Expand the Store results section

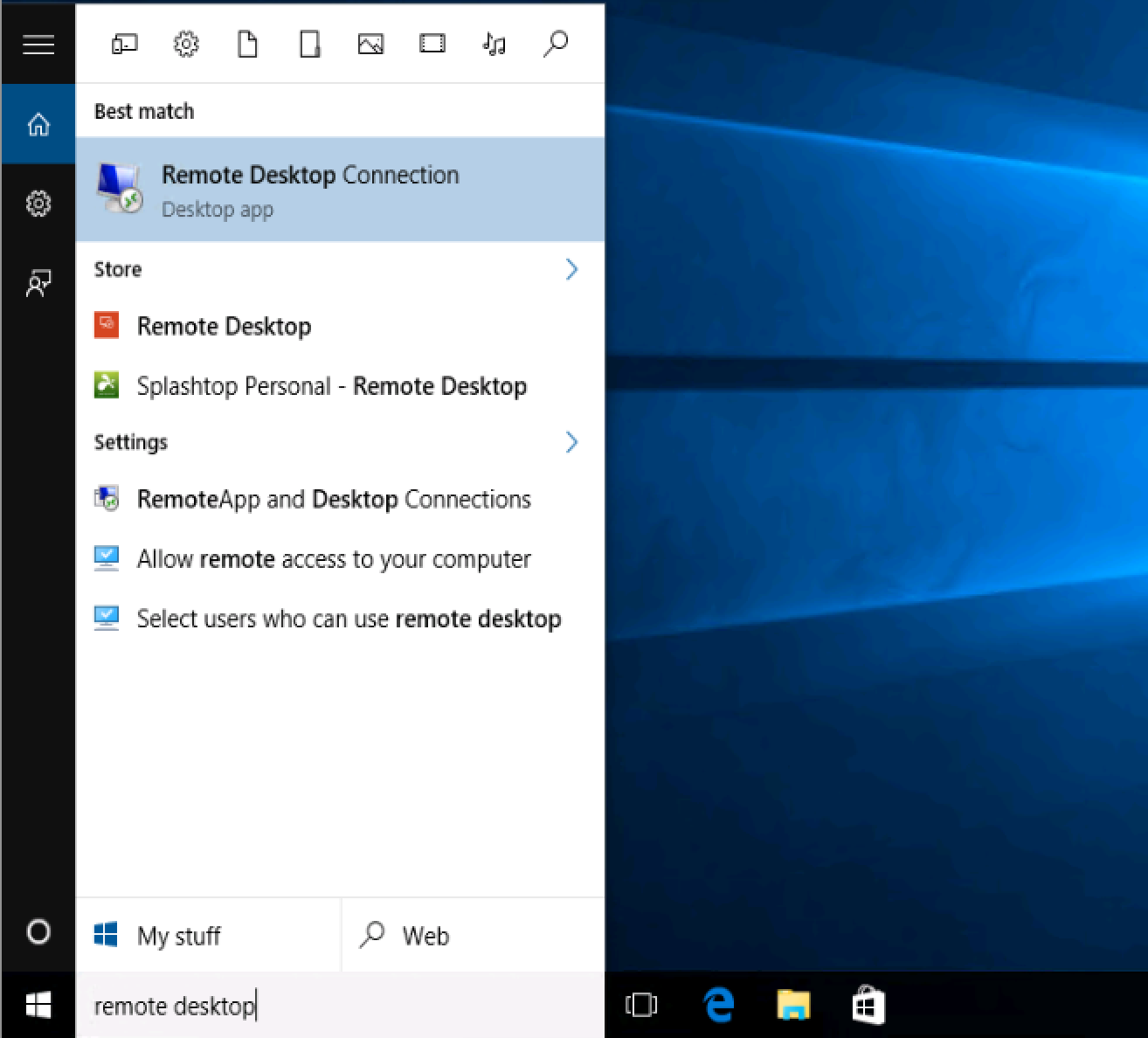pos(572,270)
